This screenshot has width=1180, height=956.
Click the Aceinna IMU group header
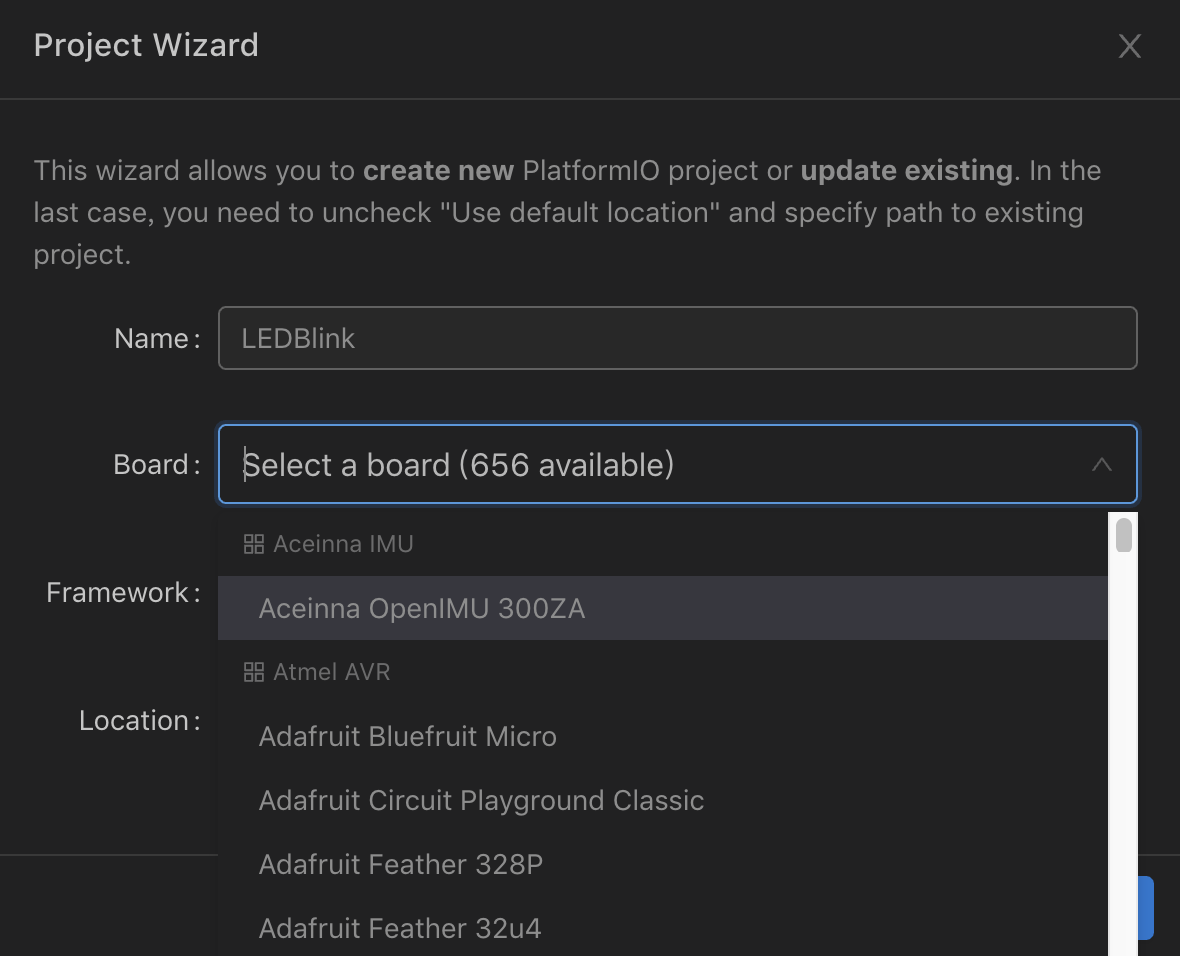[343, 544]
